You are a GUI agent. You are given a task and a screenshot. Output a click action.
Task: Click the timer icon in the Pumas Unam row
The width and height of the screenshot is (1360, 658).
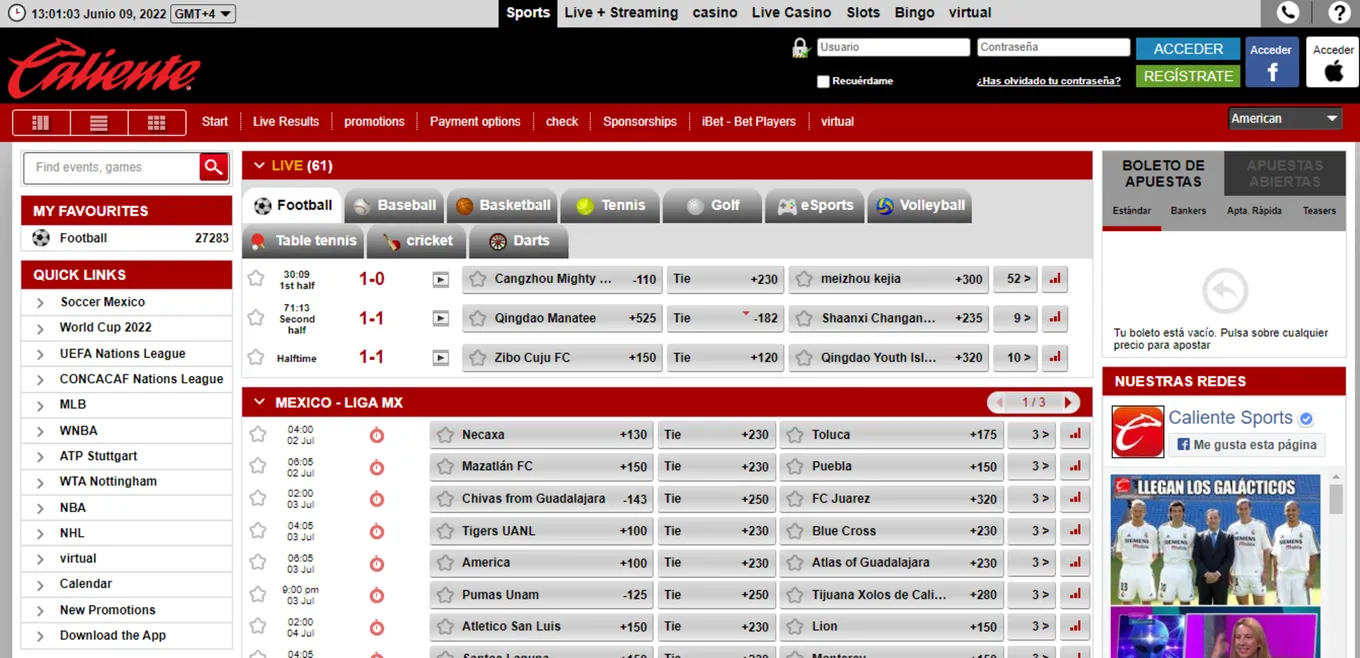(x=377, y=595)
